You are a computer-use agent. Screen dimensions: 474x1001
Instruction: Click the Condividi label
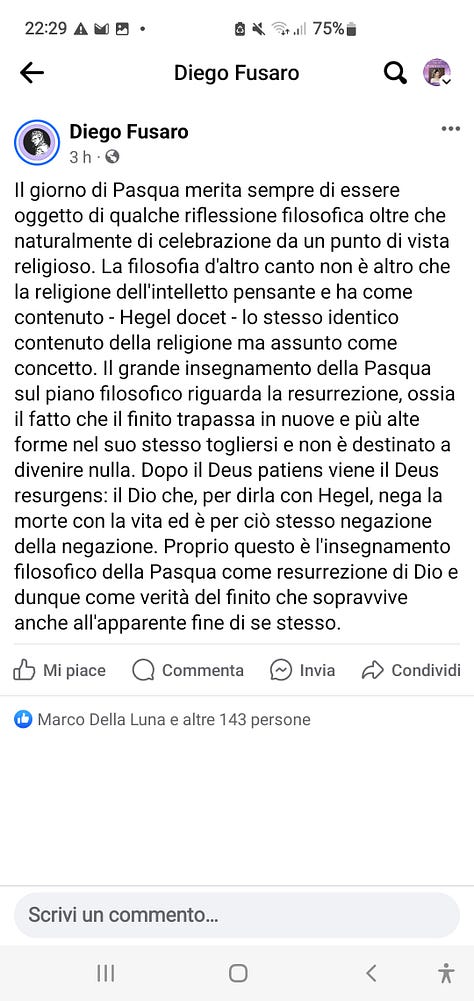[x=426, y=670]
